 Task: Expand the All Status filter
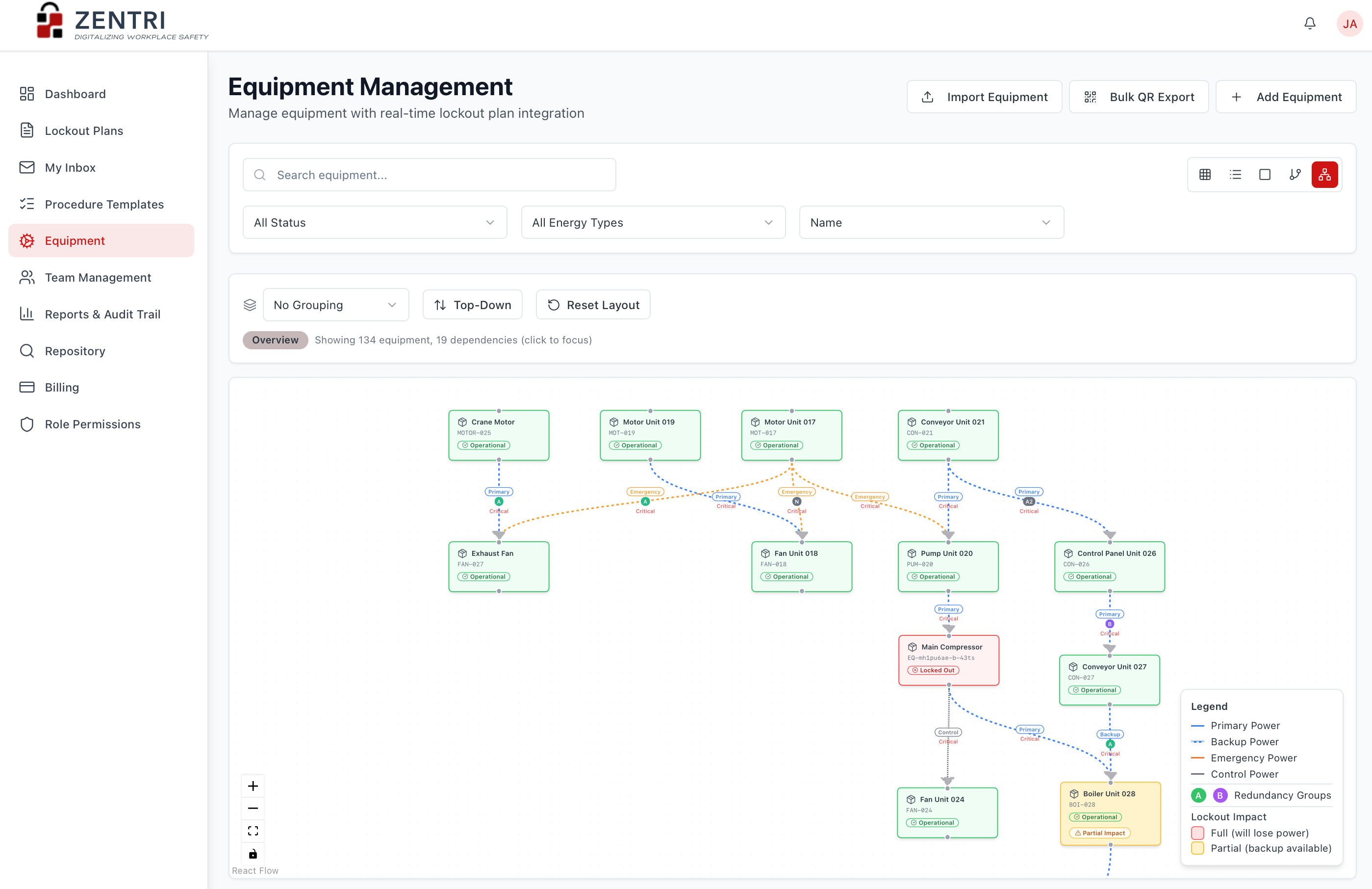point(374,222)
